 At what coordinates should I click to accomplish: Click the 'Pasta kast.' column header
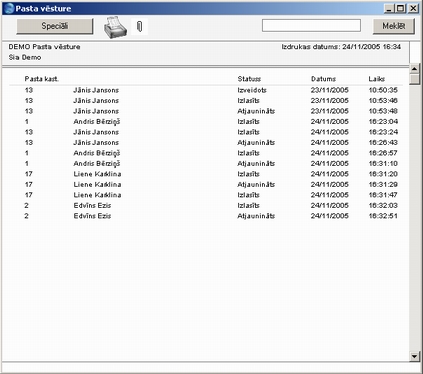tap(42, 79)
